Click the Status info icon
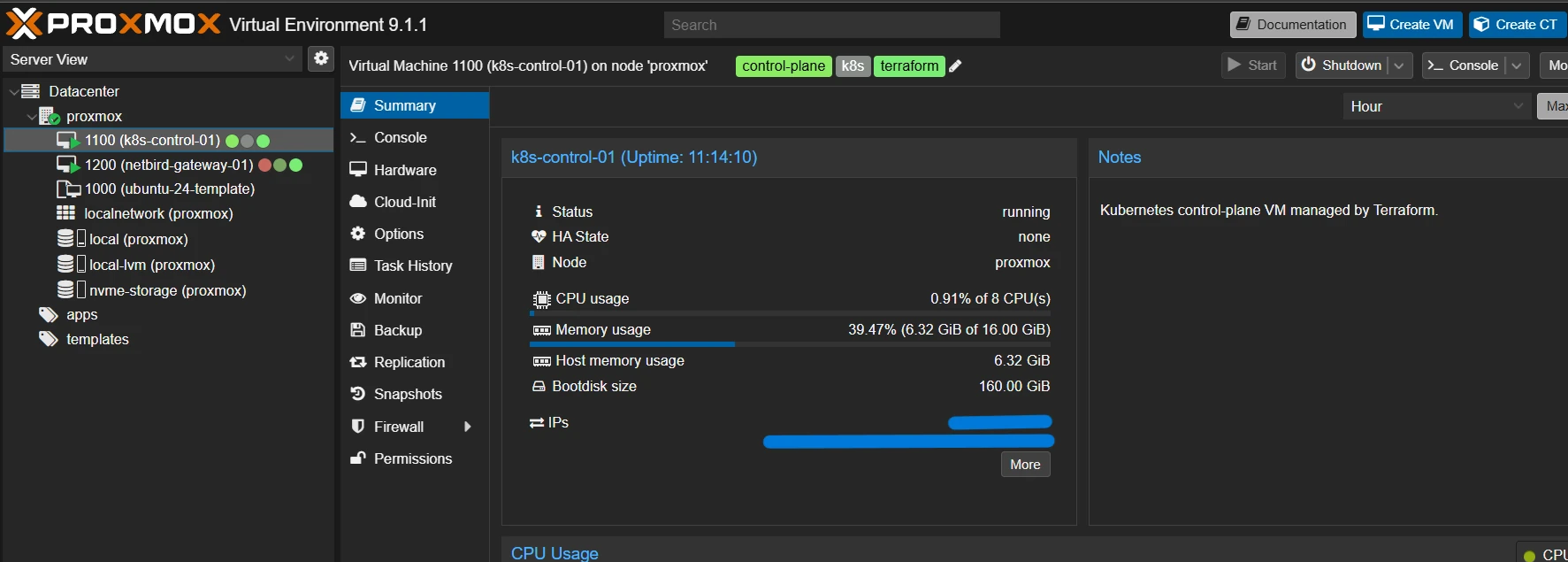1568x562 pixels. tap(538, 212)
